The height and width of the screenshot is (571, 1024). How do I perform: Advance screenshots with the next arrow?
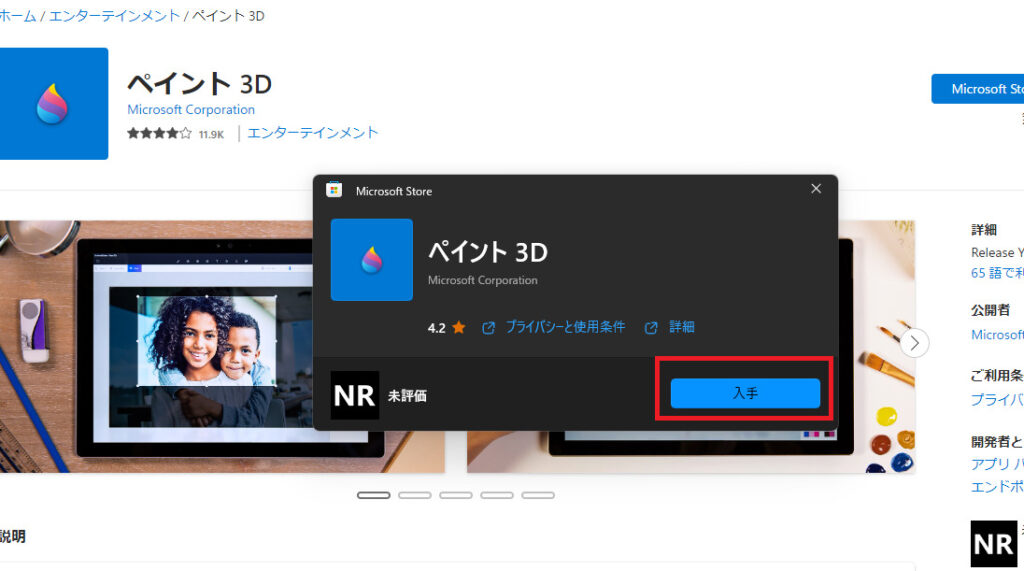(x=914, y=343)
